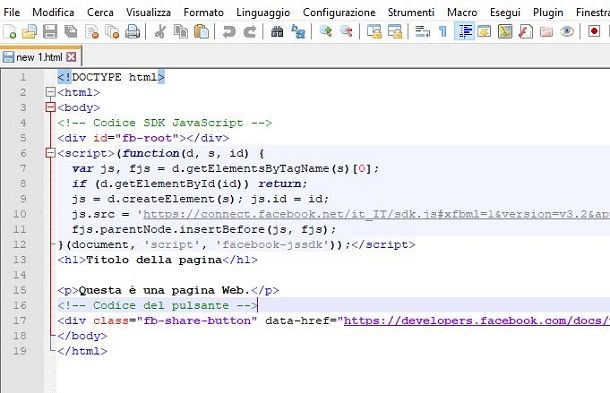Open the Linguaggio menu
Image resolution: width=610 pixels, height=393 pixels.
[x=263, y=12]
